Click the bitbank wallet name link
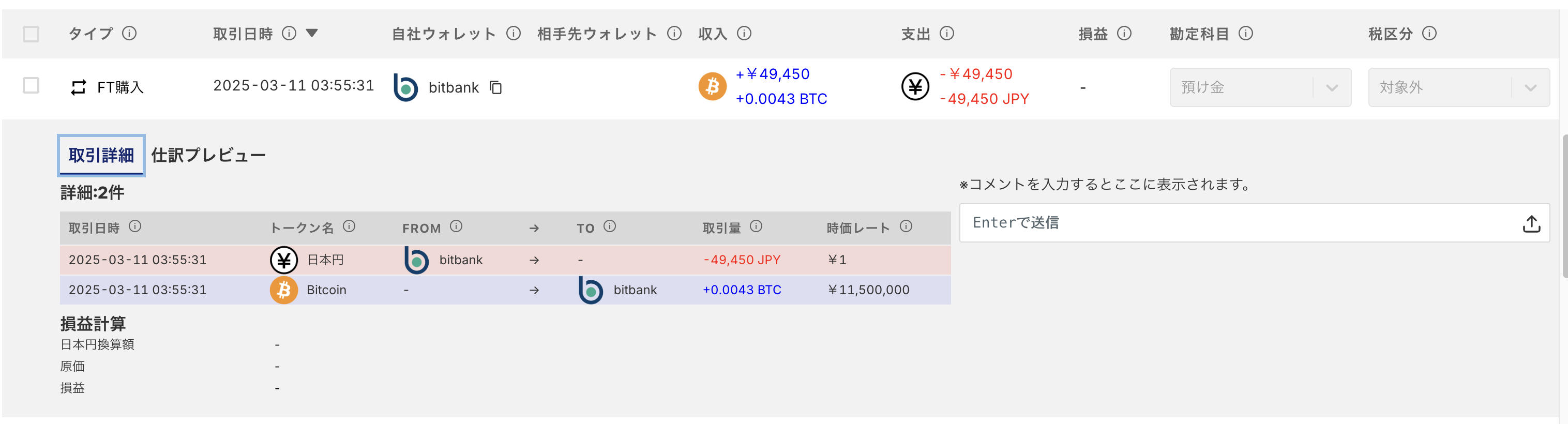This screenshot has width=1568, height=424. 454,87
